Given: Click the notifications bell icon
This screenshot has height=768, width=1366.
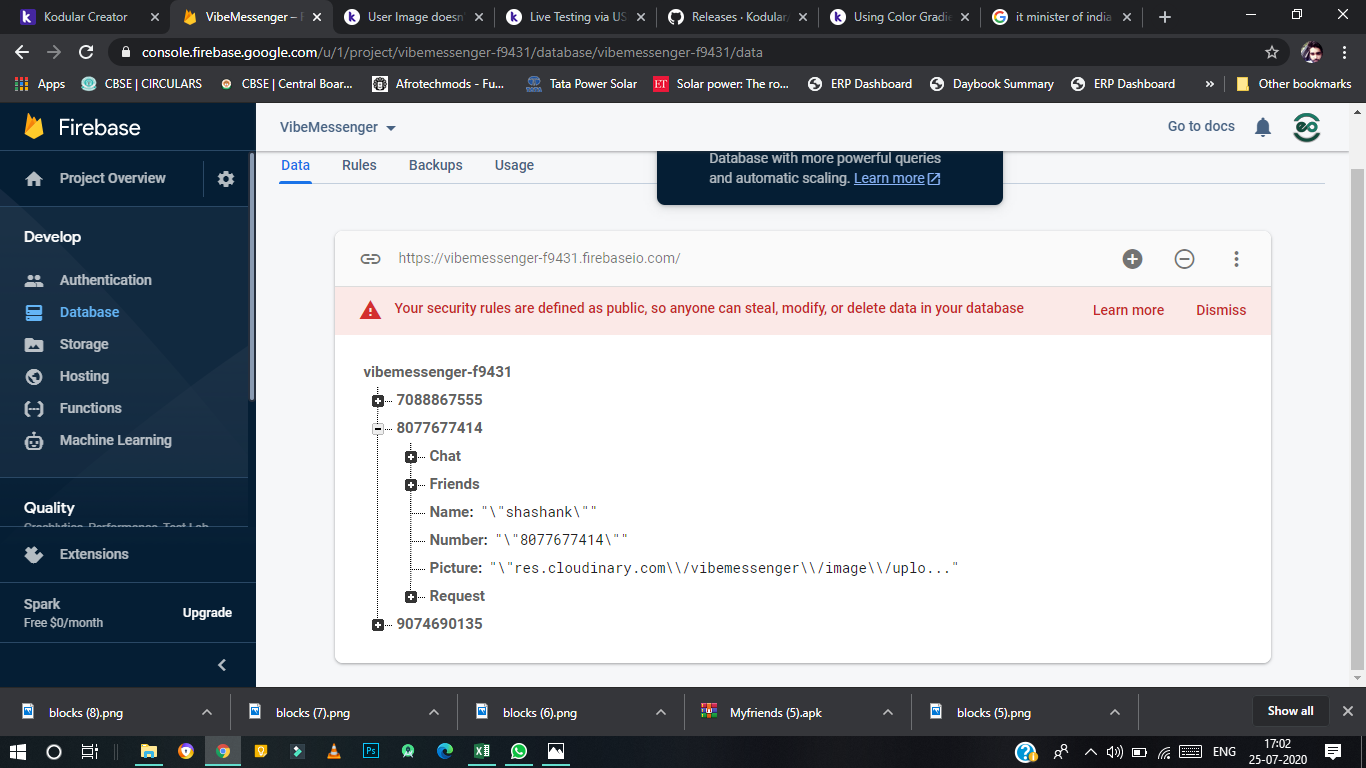Looking at the screenshot, I should pyautogui.click(x=1263, y=127).
